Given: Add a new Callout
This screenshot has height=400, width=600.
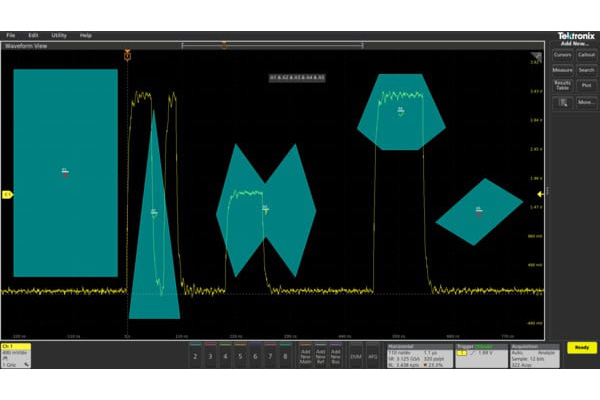Looking at the screenshot, I should [x=586, y=55].
